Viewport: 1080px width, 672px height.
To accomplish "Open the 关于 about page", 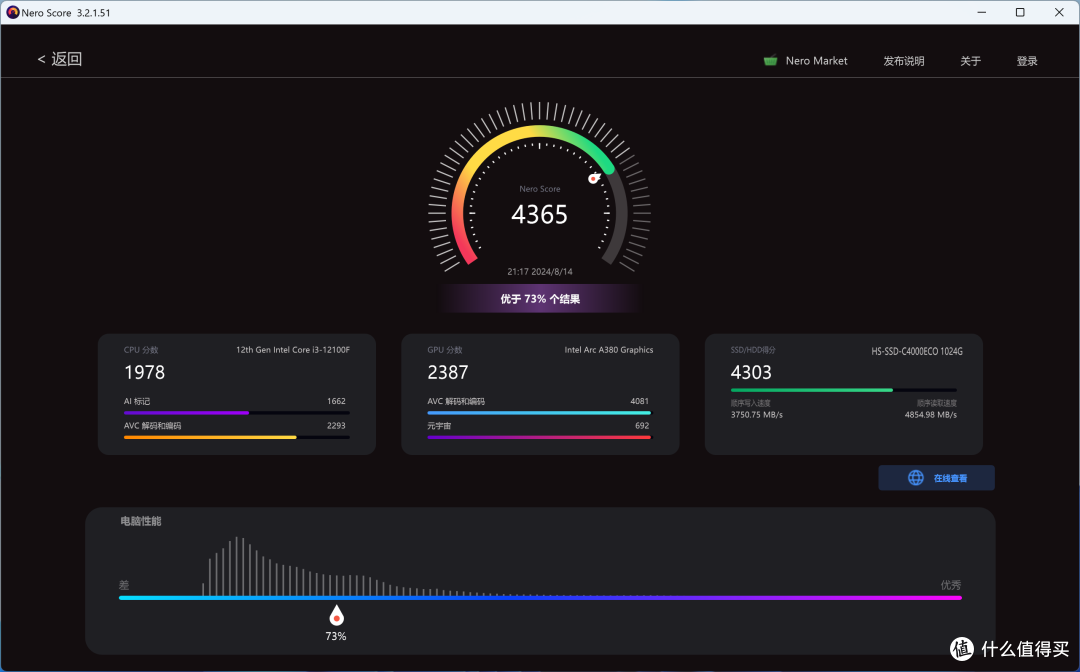I will coord(970,61).
